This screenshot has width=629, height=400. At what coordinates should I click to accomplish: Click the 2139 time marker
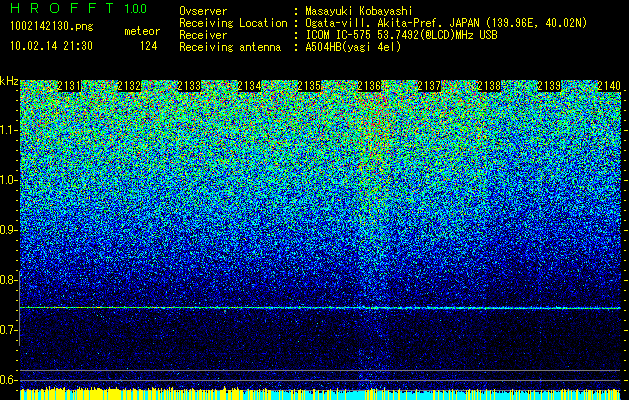click(549, 86)
